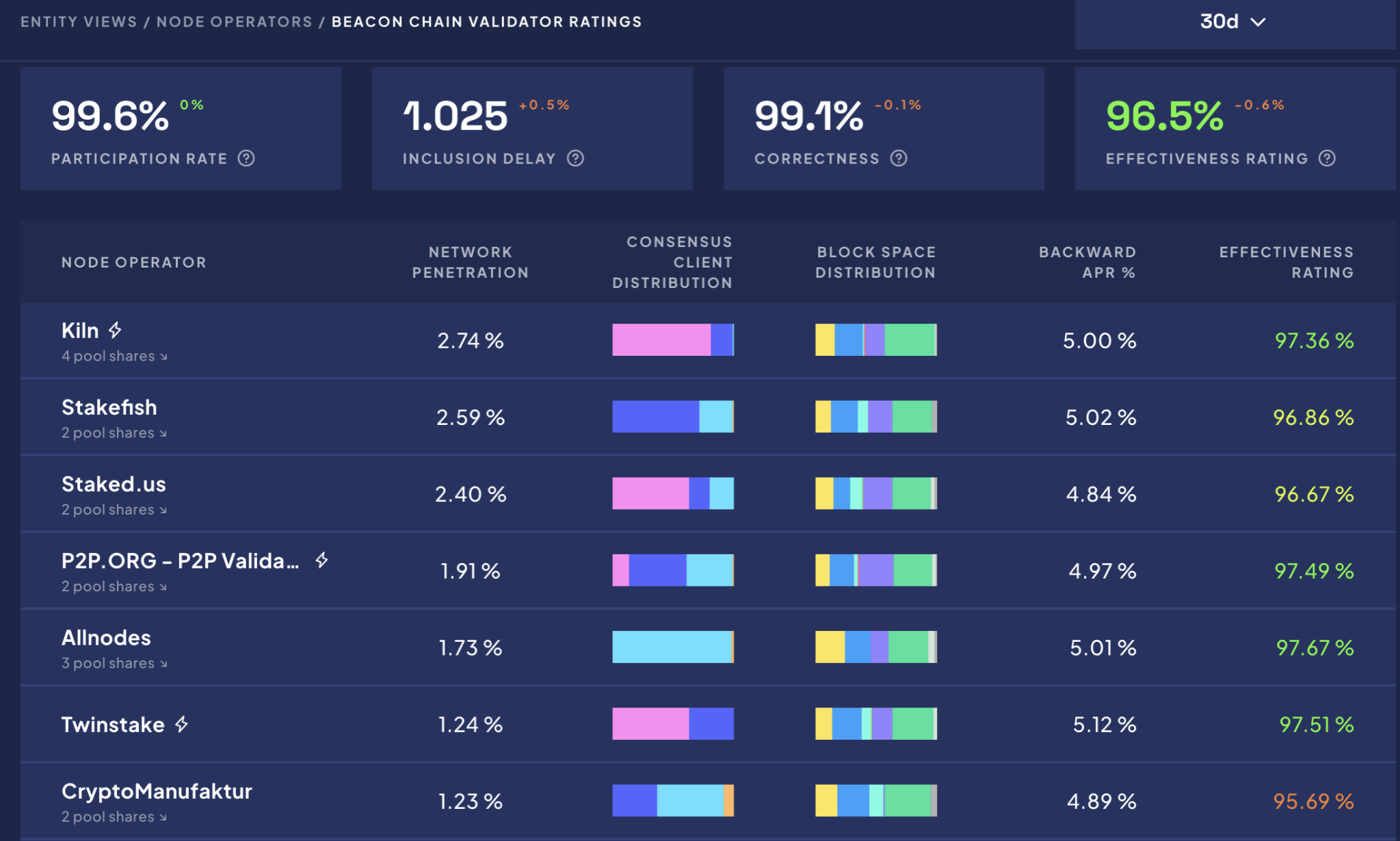This screenshot has height=841, width=1400.
Task: Sort by Backward APR % column header
Action: tap(1087, 262)
